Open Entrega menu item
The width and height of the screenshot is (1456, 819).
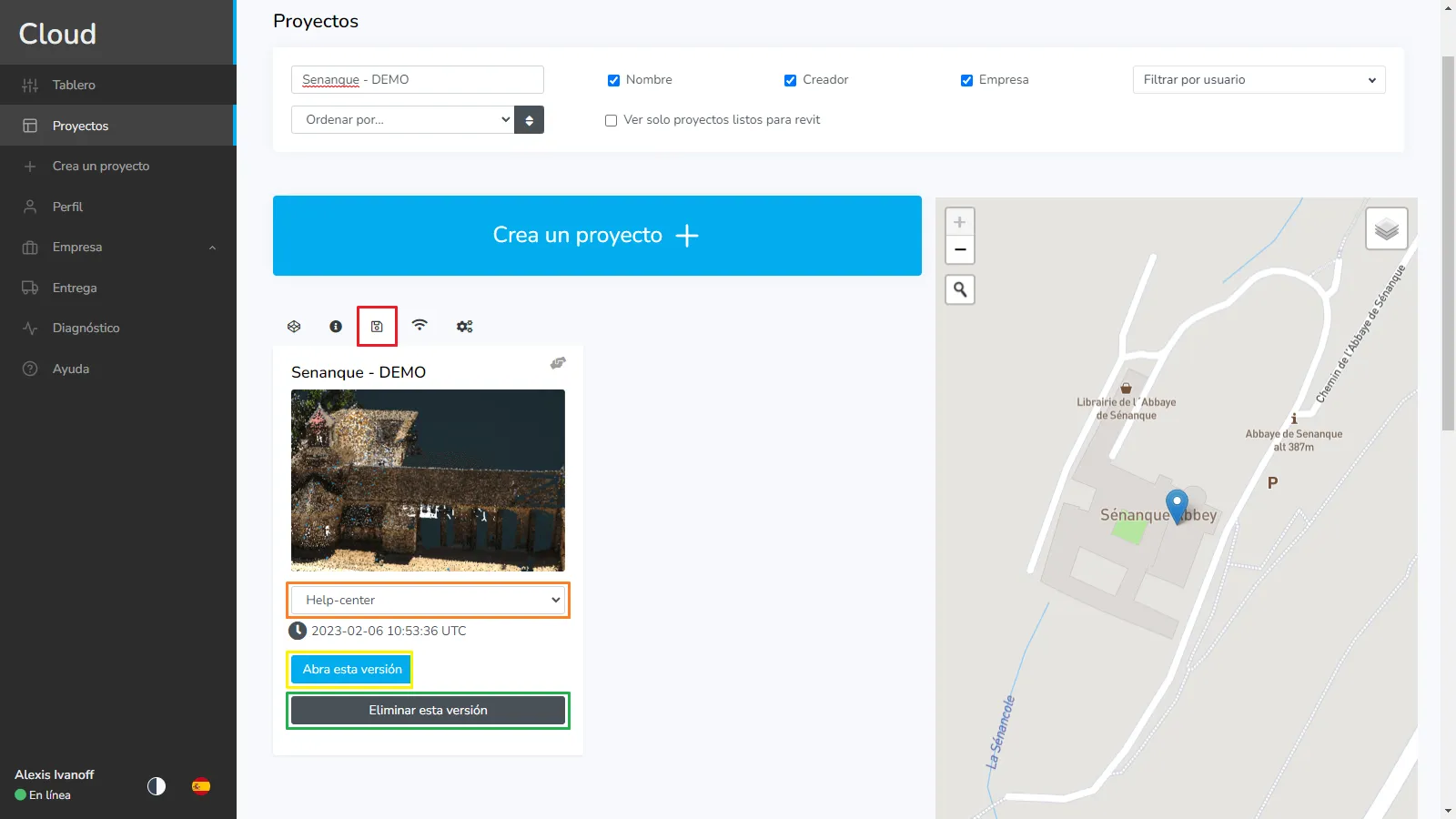pyautogui.click(x=117, y=288)
